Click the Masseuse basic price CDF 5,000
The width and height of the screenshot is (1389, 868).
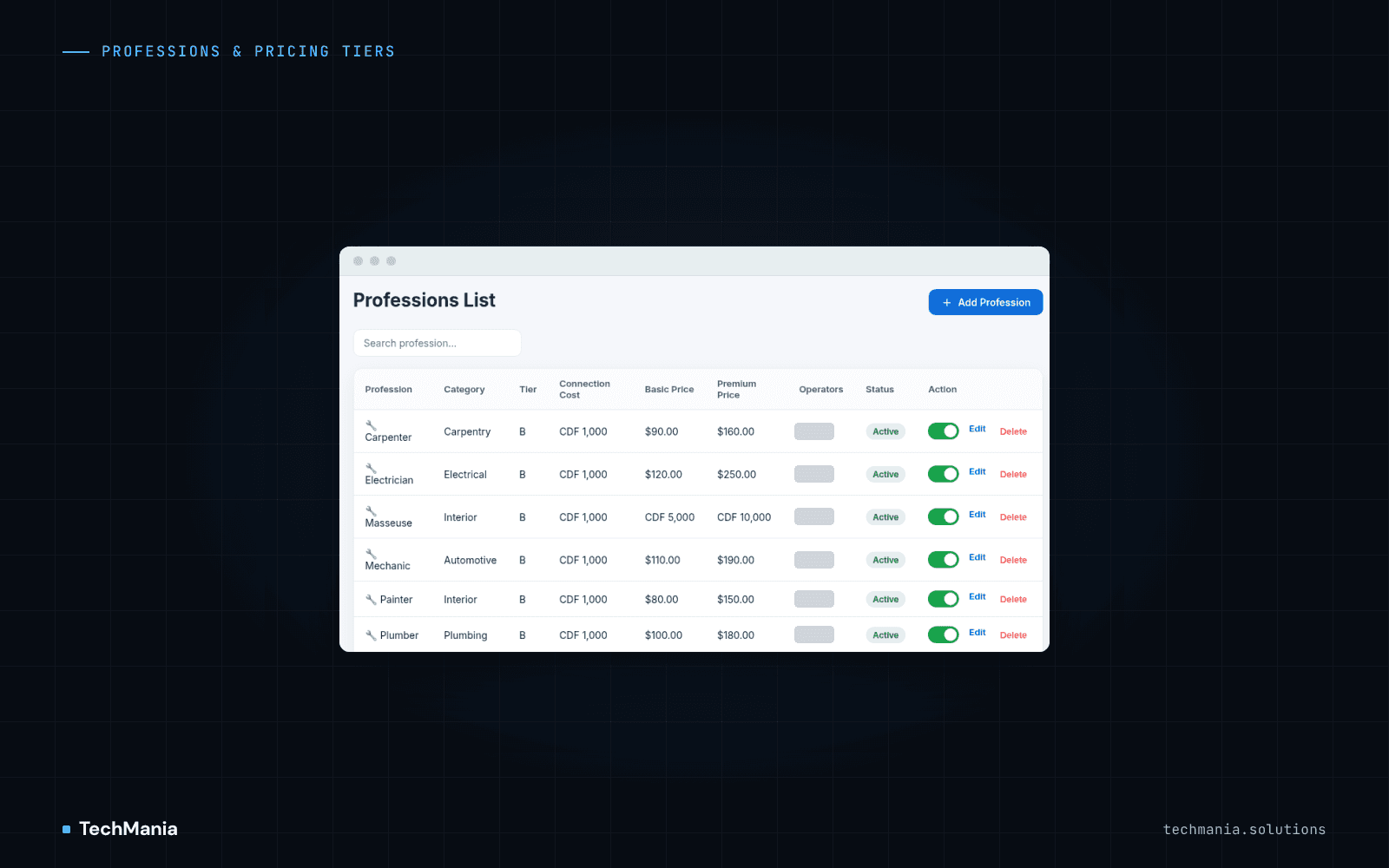(669, 517)
